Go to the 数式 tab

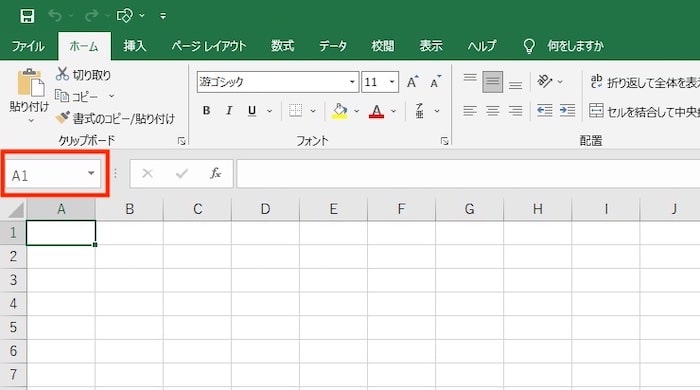click(x=283, y=46)
